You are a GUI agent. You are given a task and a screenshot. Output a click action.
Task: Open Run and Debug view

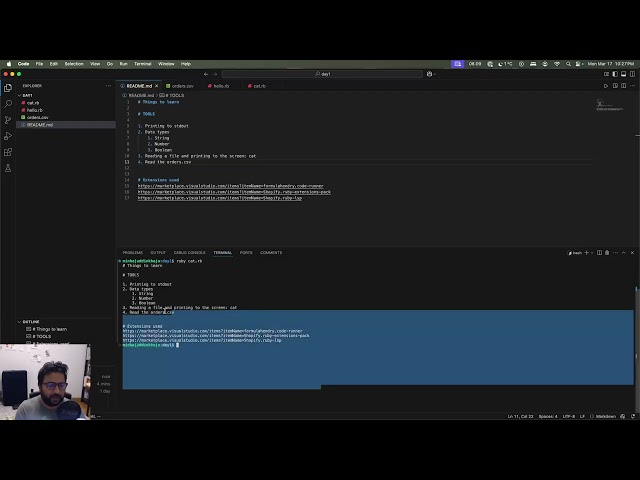click(x=8, y=136)
